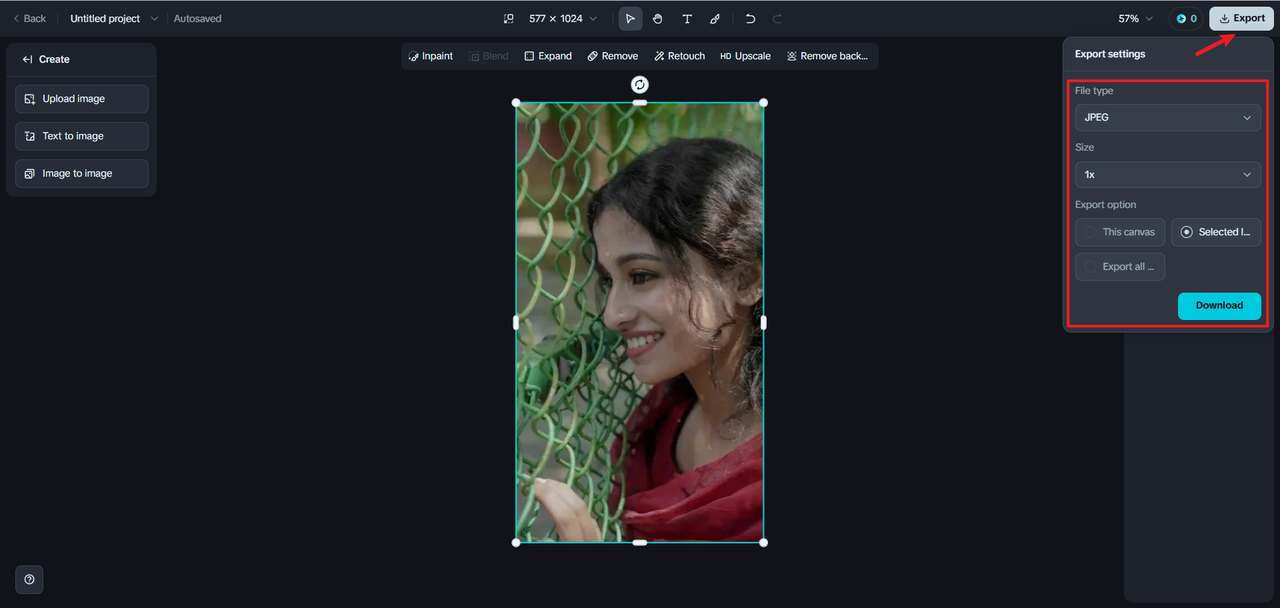The image size is (1280, 608).
Task: Click Upload image
Action: click(x=82, y=99)
